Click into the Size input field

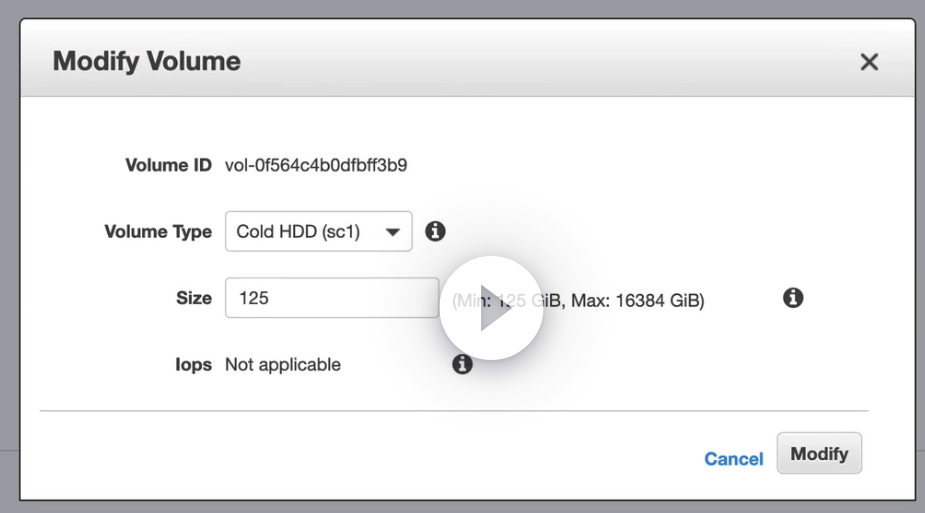(331, 298)
